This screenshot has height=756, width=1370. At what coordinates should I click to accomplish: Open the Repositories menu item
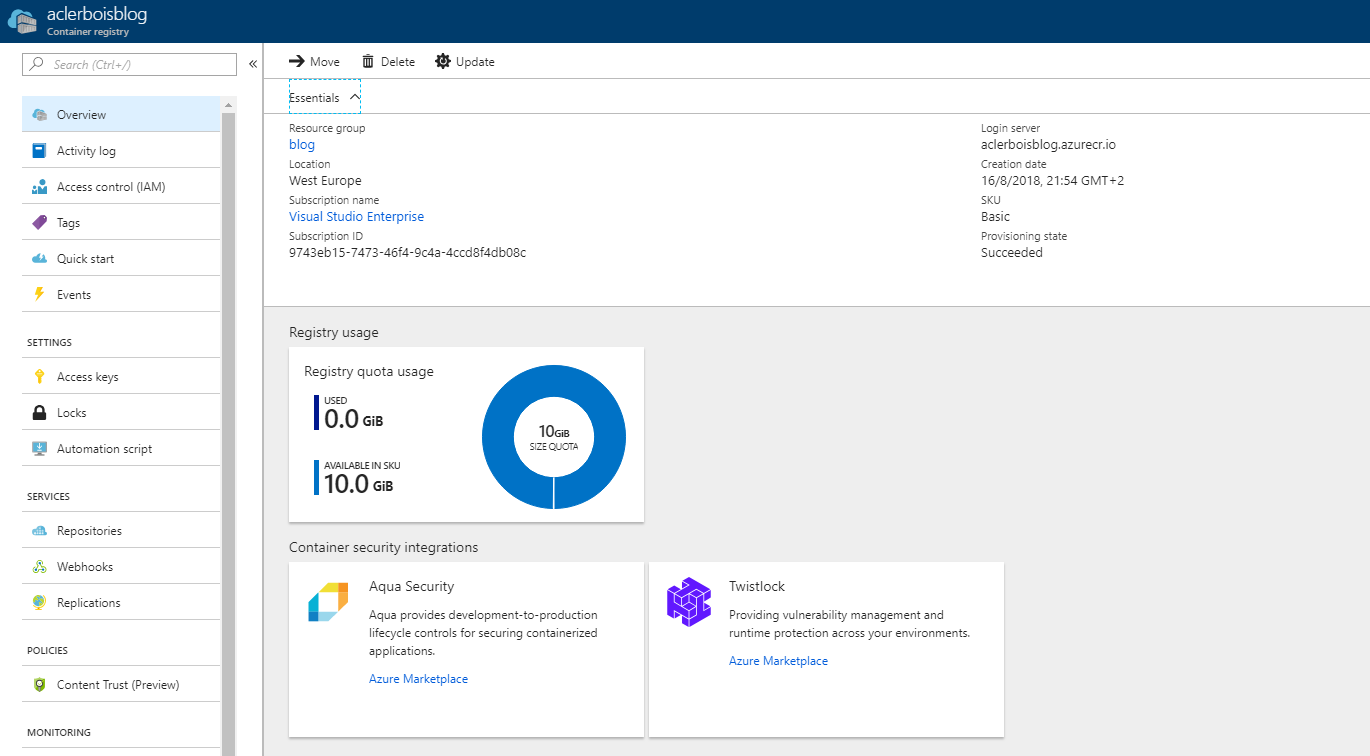(x=89, y=531)
